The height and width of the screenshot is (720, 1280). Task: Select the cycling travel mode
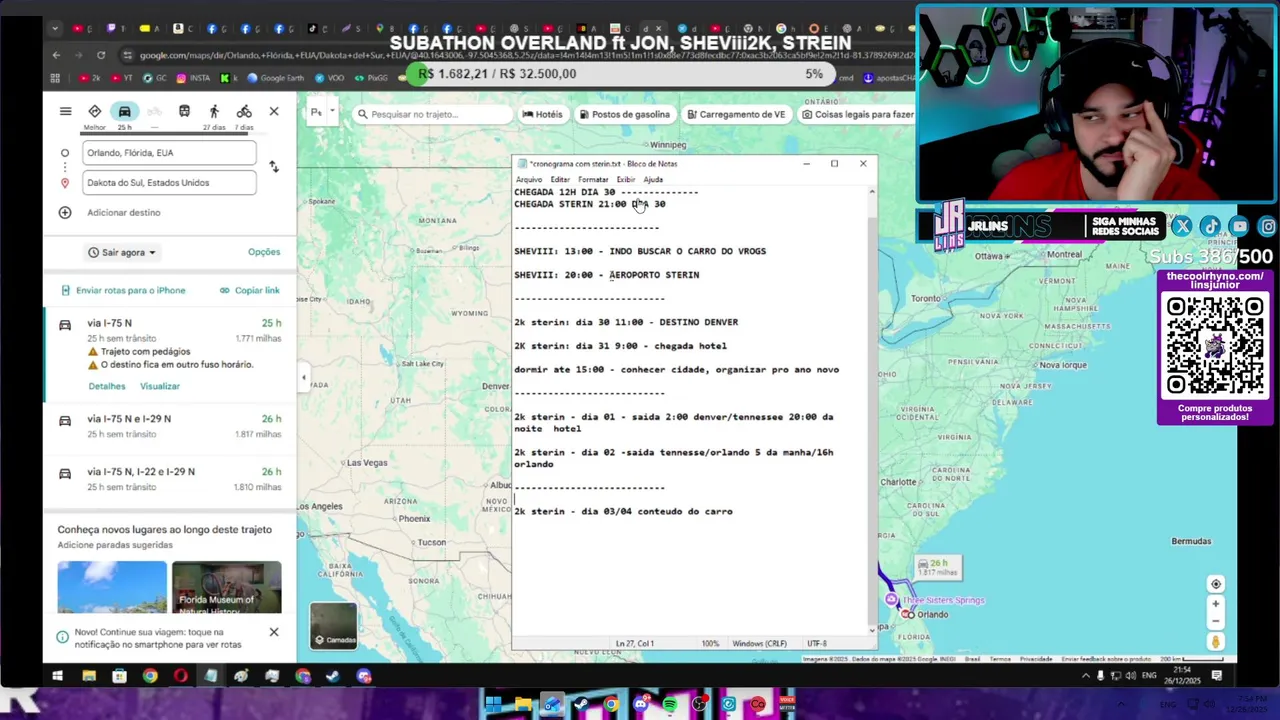(x=244, y=111)
